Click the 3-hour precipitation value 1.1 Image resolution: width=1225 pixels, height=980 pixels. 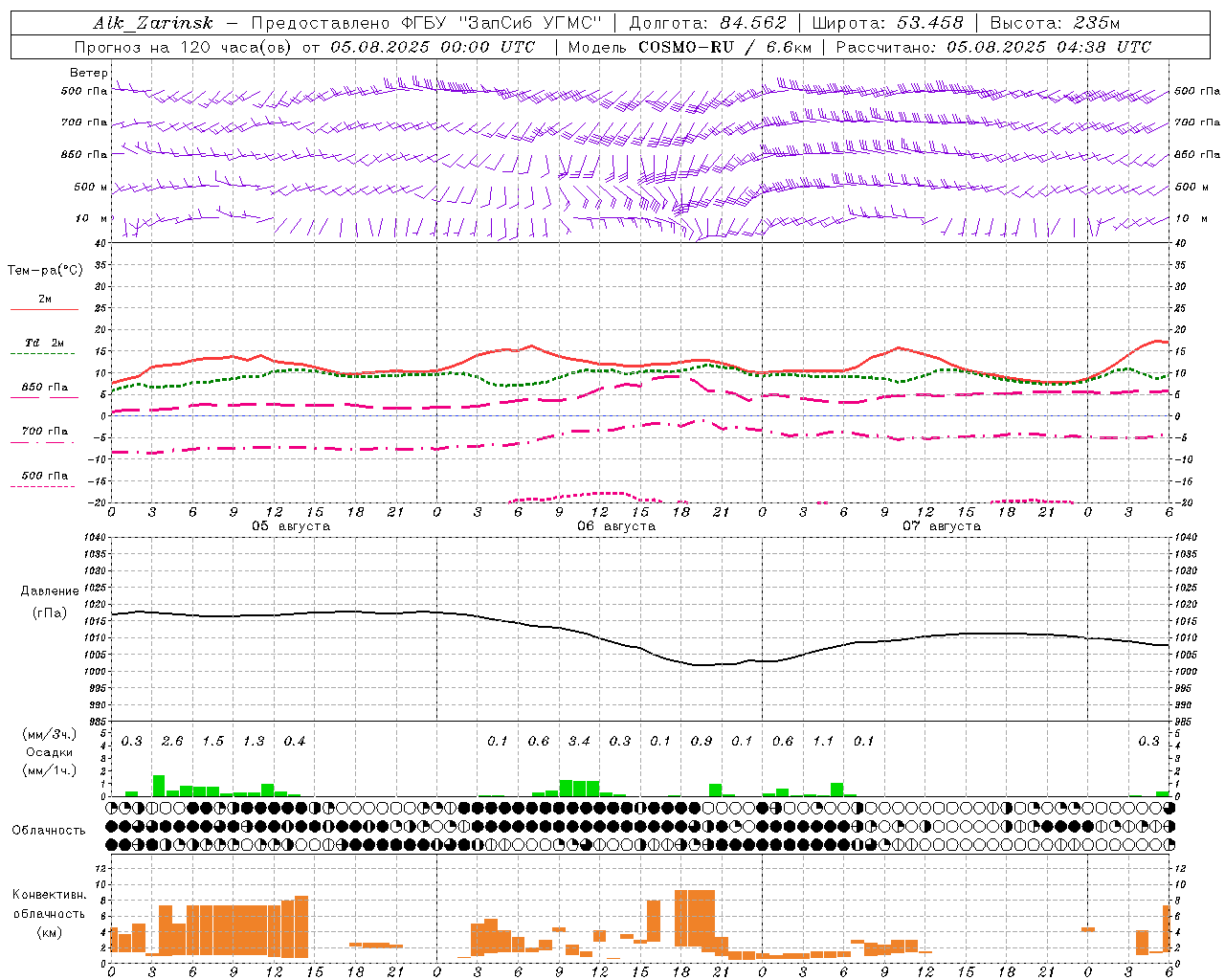pos(823,741)
